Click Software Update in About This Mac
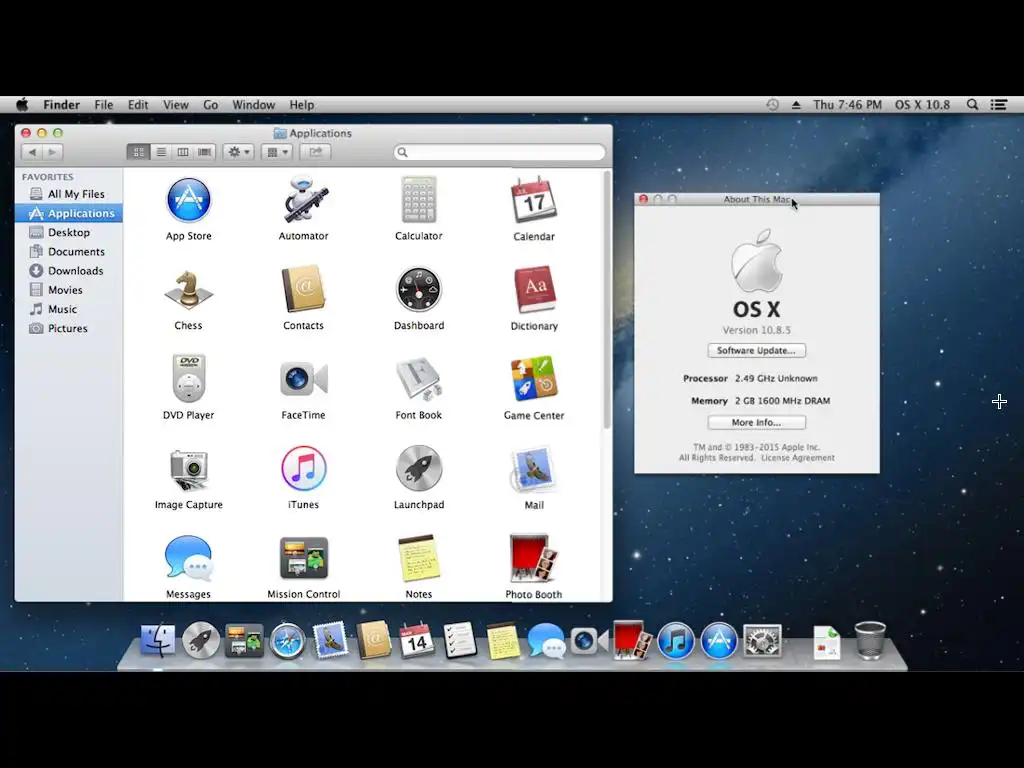1024x768 pixels. pyautogui.click(x=756, y=351)
